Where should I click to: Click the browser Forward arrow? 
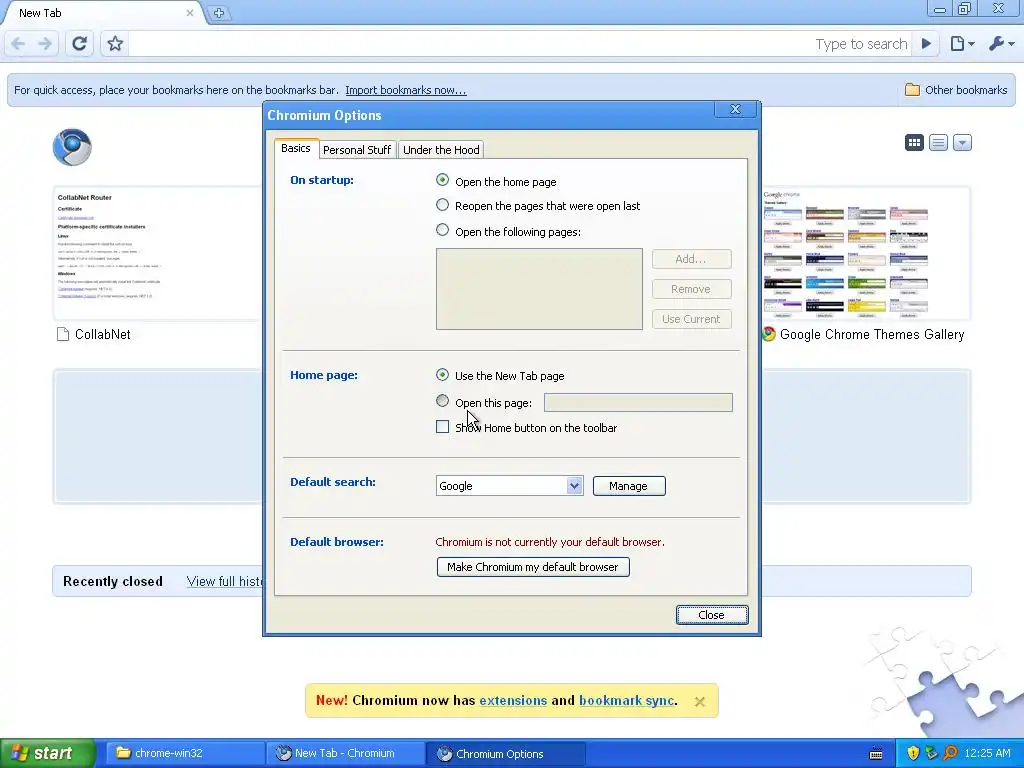[45, 44]
